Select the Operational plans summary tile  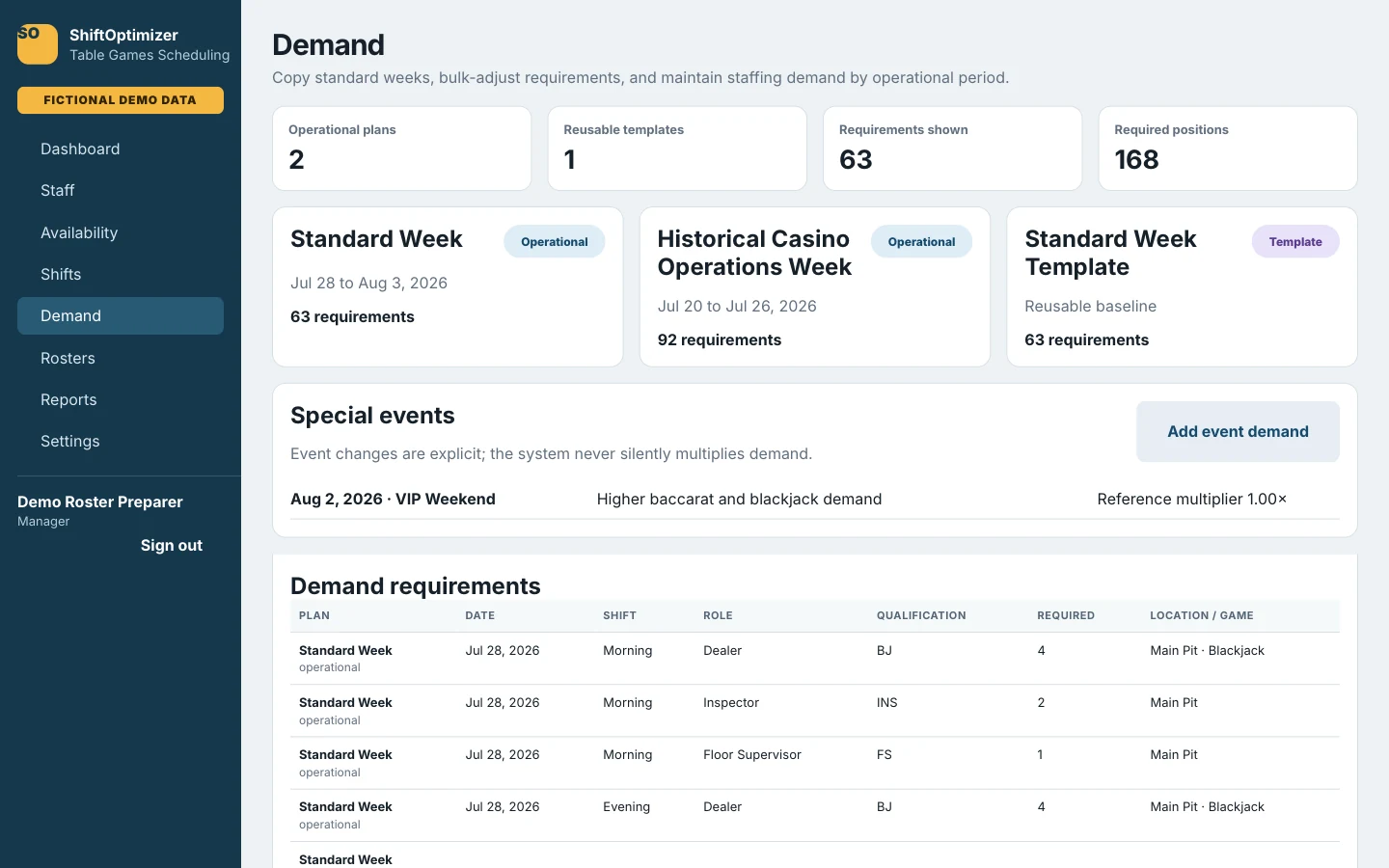tap(402, 149)
